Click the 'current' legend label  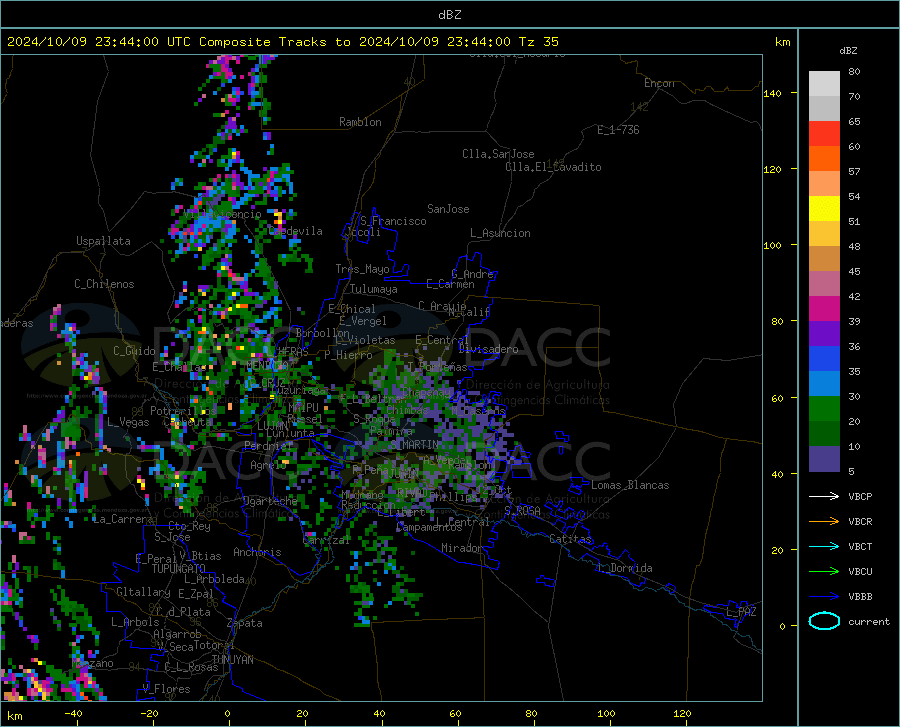click(869, 621)
